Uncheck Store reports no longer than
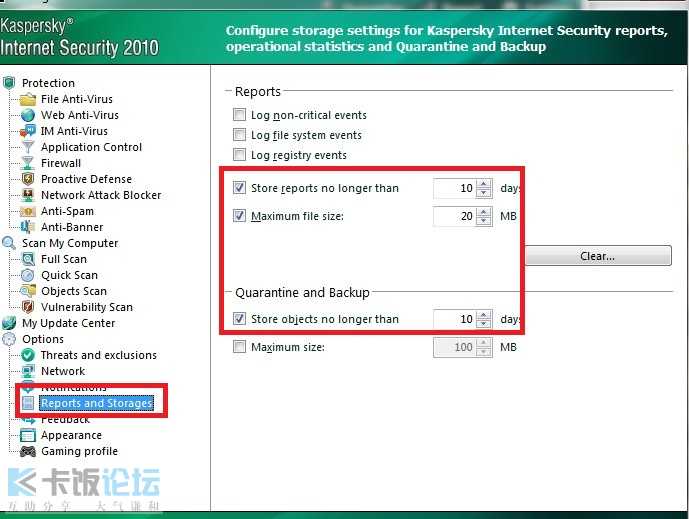The height and width of the screenshot is (519, 689). tap(239, 188)
